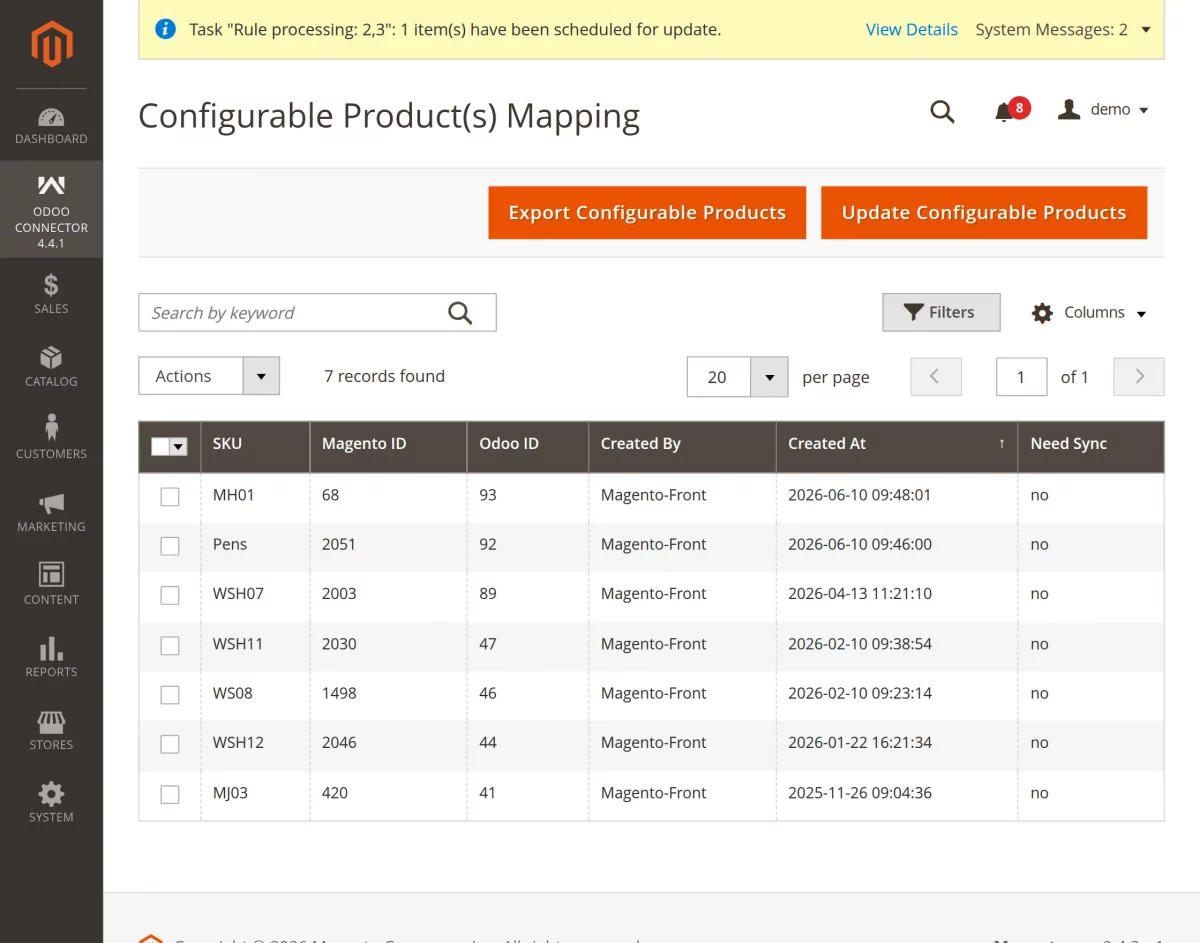Click the per page value 20 field

pyautogui.click(x=719, y=377)
